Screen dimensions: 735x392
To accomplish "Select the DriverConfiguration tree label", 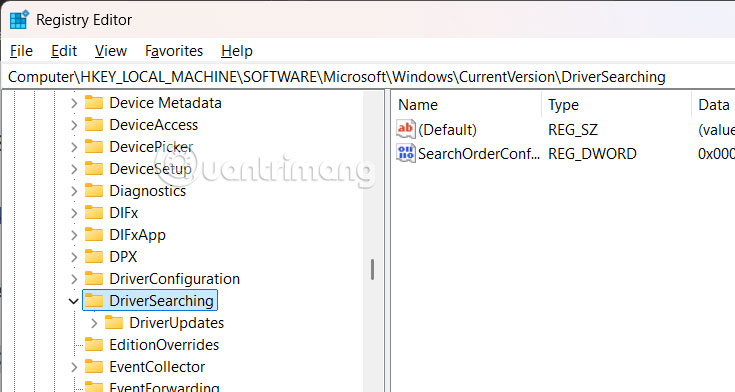I will click(174, 279).
